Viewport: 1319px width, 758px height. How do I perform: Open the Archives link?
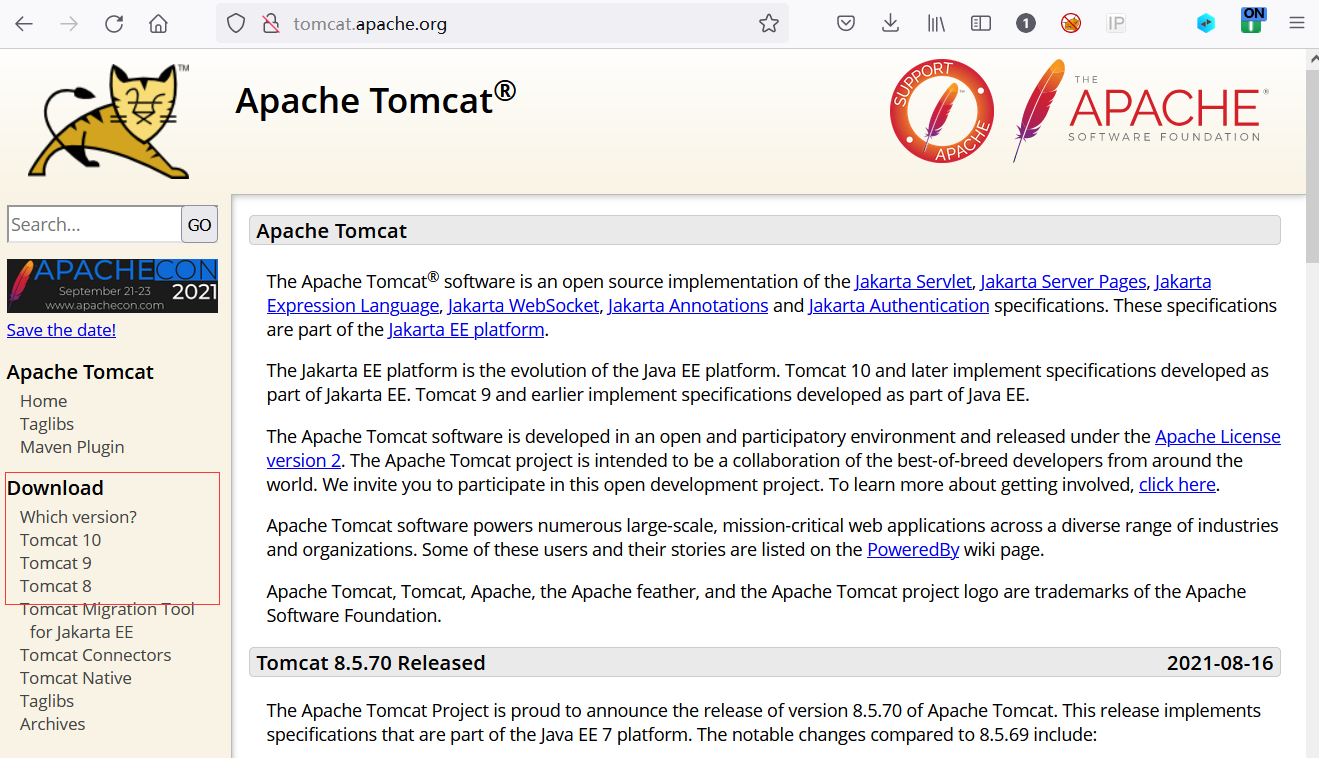pos(52,724)
